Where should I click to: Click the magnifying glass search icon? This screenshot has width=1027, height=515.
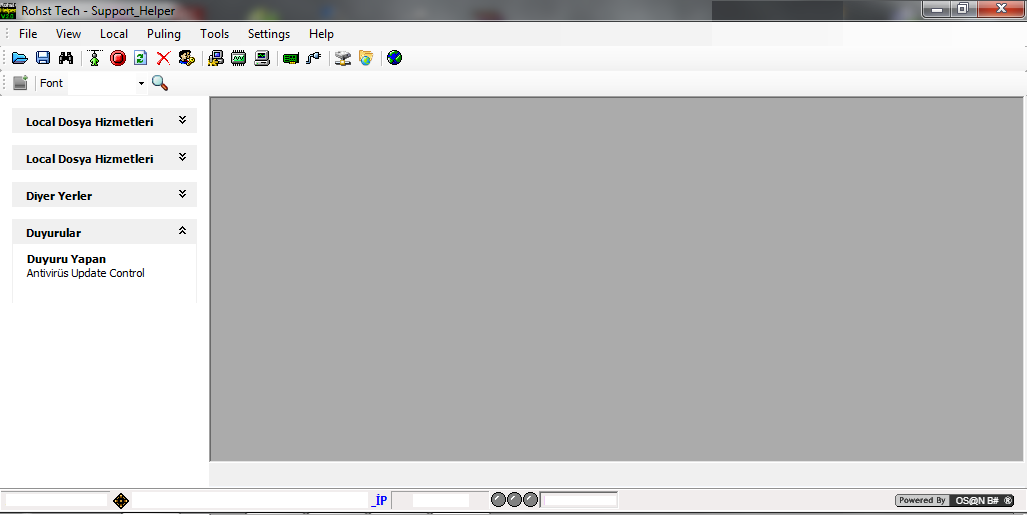coord(160,83)
